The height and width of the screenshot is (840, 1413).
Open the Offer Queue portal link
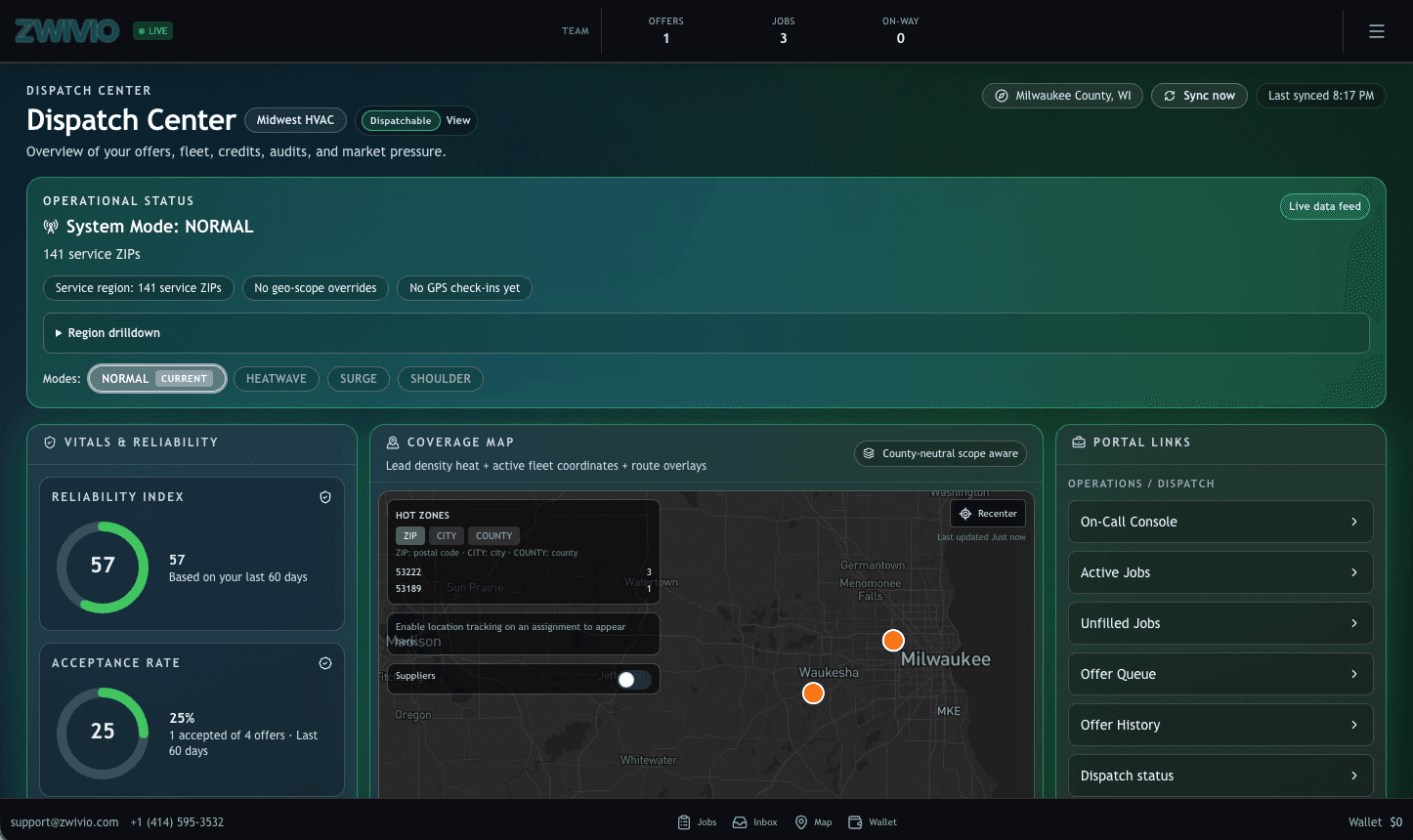[1220, 674]
